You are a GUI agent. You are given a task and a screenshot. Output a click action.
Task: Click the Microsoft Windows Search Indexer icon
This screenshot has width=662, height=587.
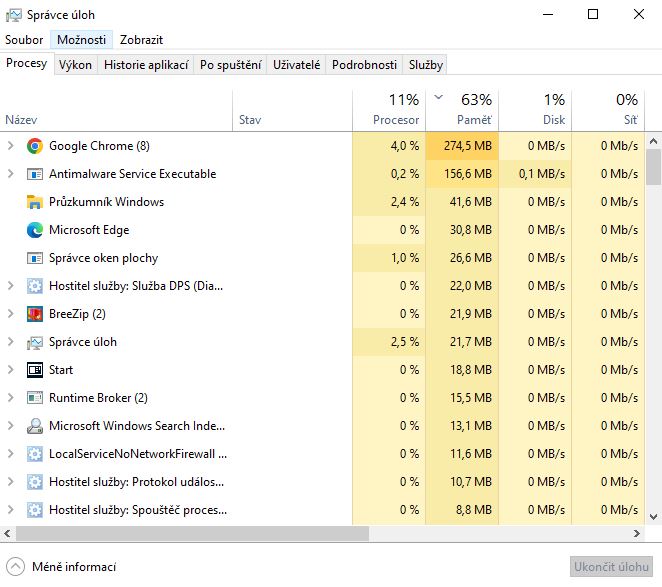pos(35,426)
